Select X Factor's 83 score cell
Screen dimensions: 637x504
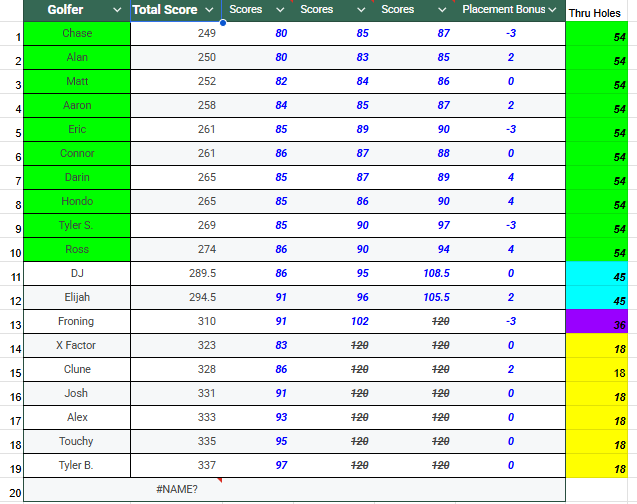[258, 345]
